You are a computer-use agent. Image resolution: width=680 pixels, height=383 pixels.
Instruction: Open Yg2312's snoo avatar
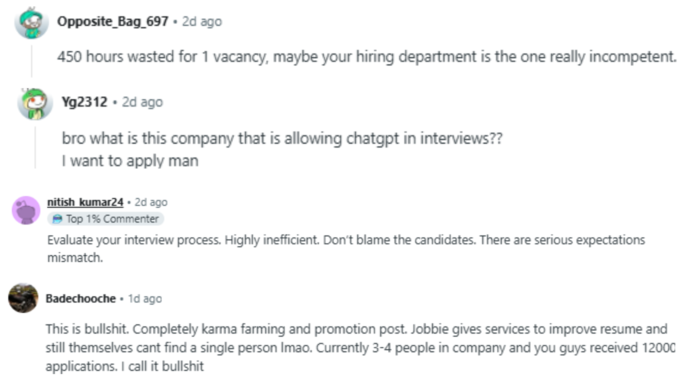[35, 104]
